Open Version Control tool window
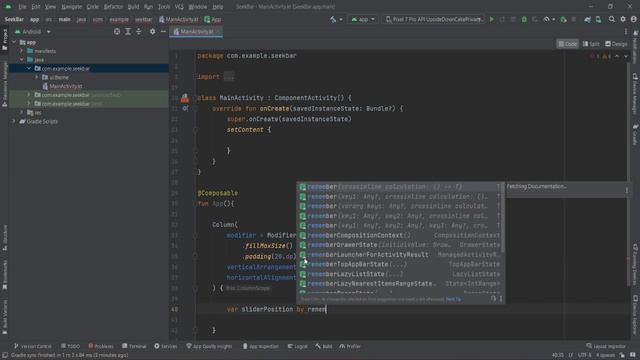640x360 pixels. (33, 346)
